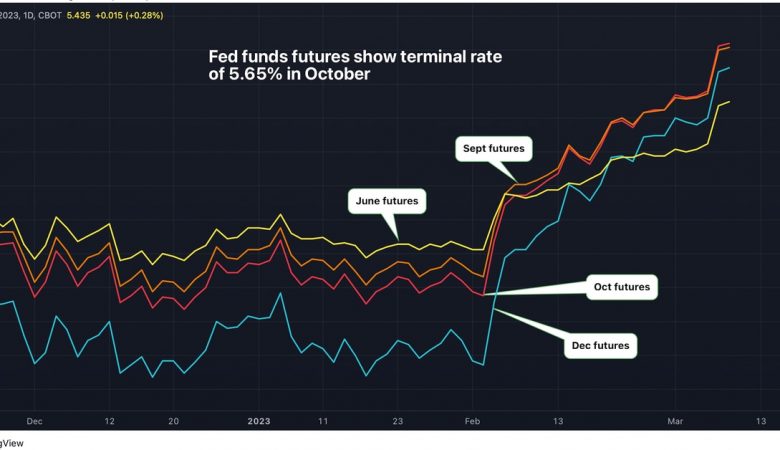
Task: Click the CBOT exchange label
Action: point(50,15)
